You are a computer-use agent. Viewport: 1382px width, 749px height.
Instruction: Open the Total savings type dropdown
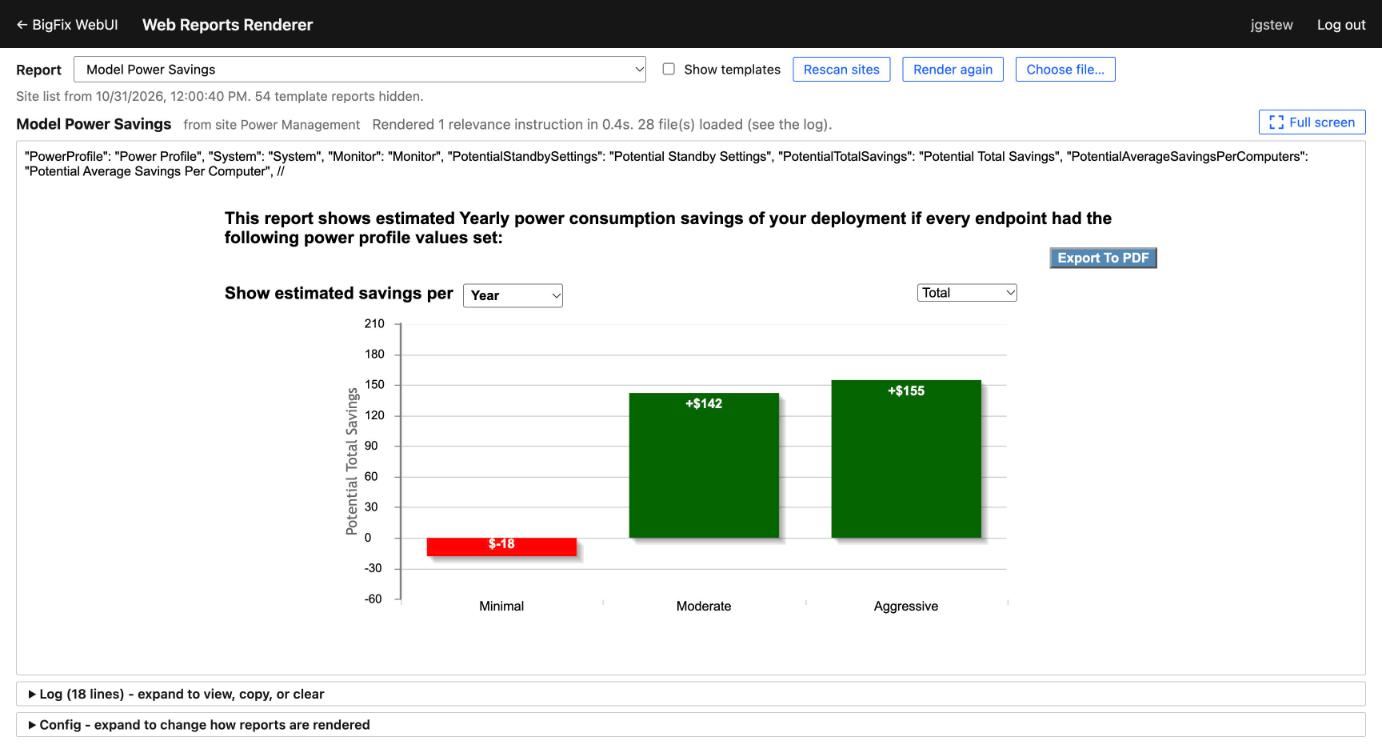pos(967,293)
